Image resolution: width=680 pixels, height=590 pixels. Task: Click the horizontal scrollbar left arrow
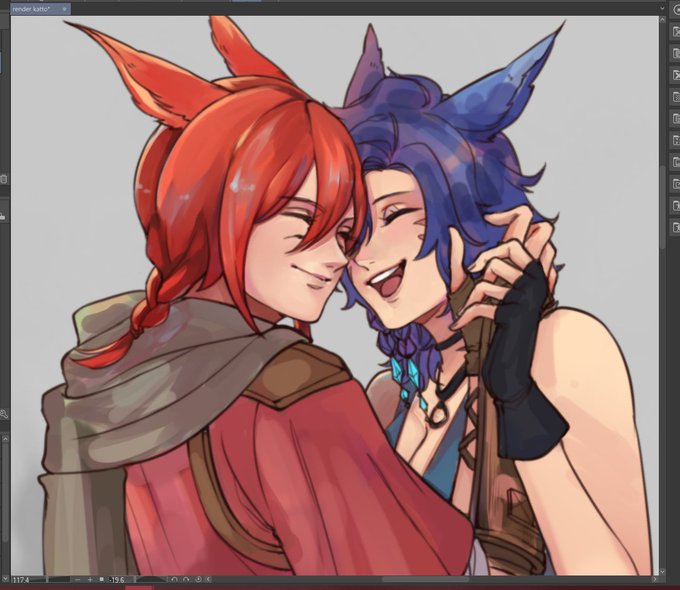click(x=209, y=580)
